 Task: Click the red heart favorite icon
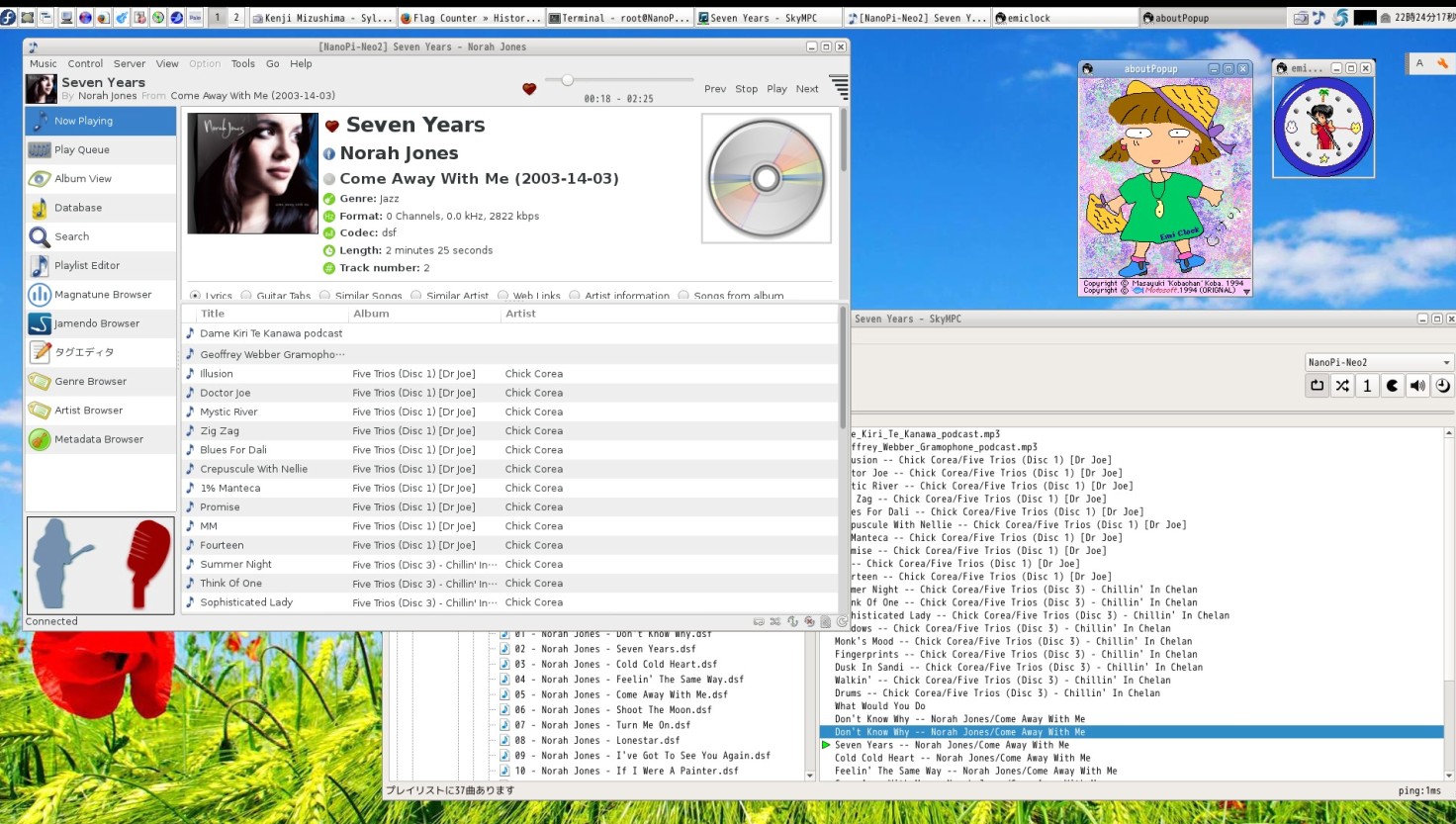pos(529,89)
